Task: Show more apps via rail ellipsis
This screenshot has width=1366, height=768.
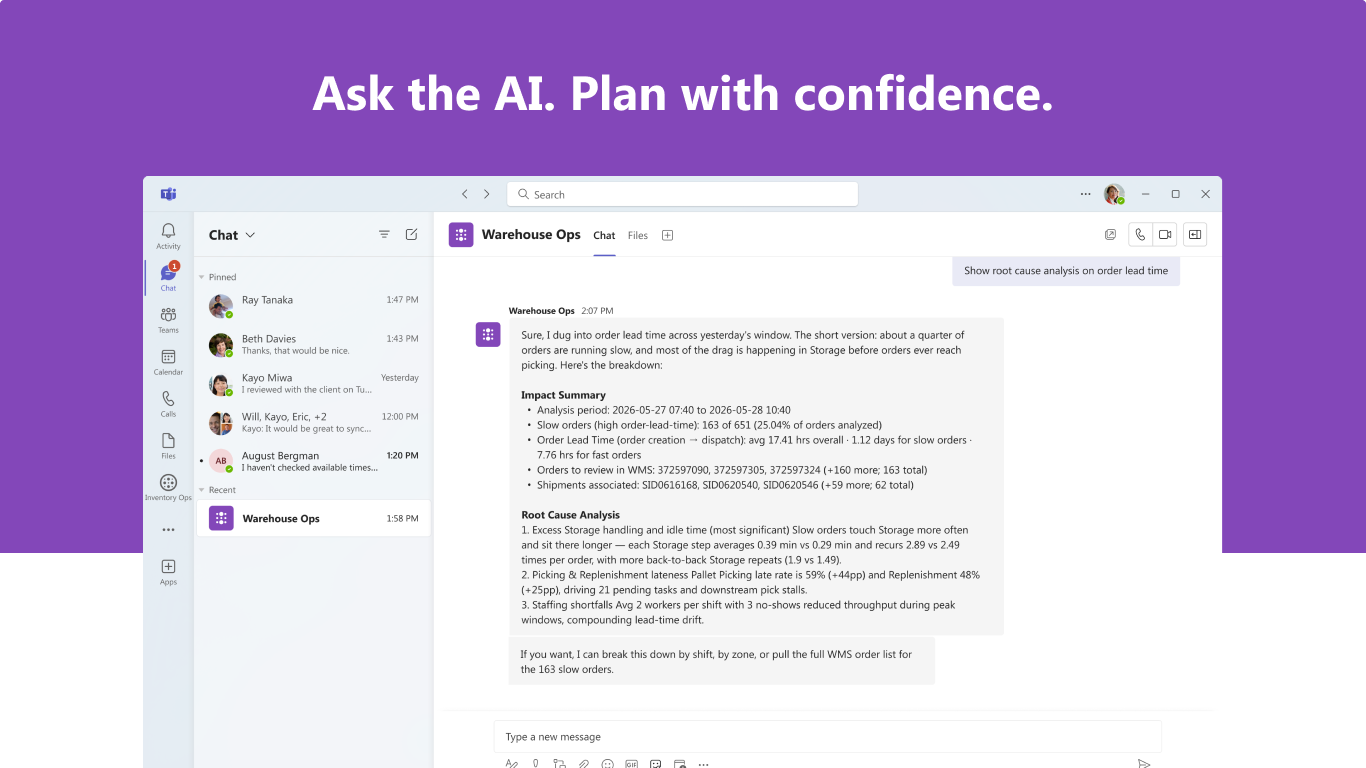Action: pyautogui.click(x=168, y=530)
